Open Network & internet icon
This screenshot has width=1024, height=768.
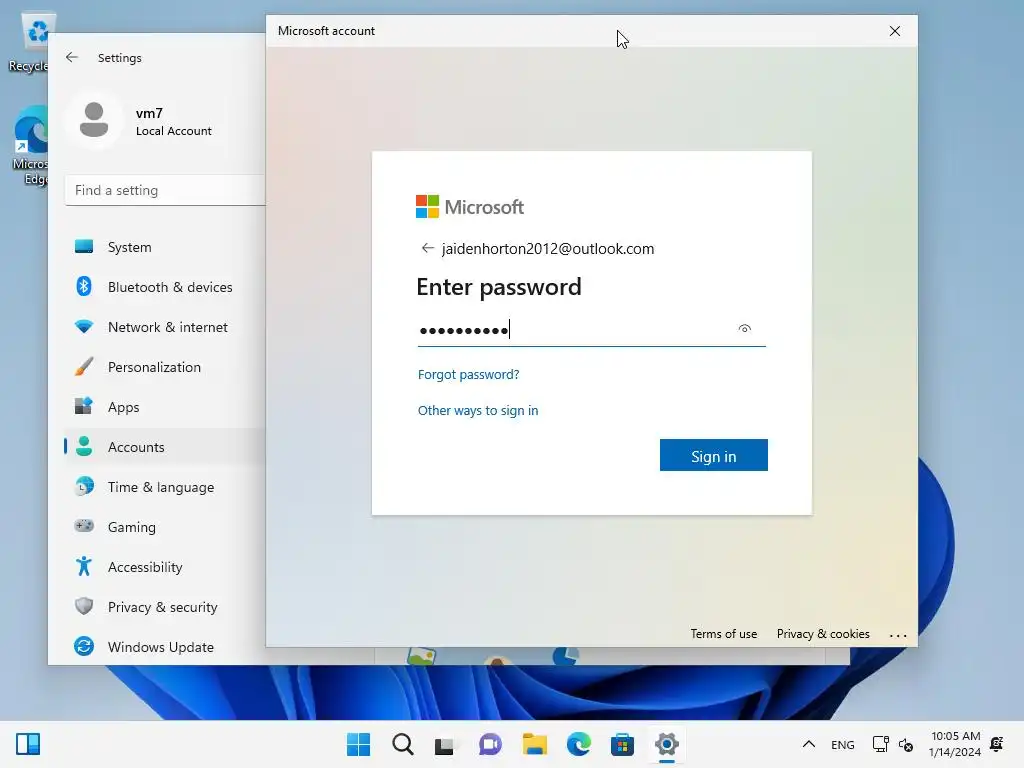coord(84,326)
